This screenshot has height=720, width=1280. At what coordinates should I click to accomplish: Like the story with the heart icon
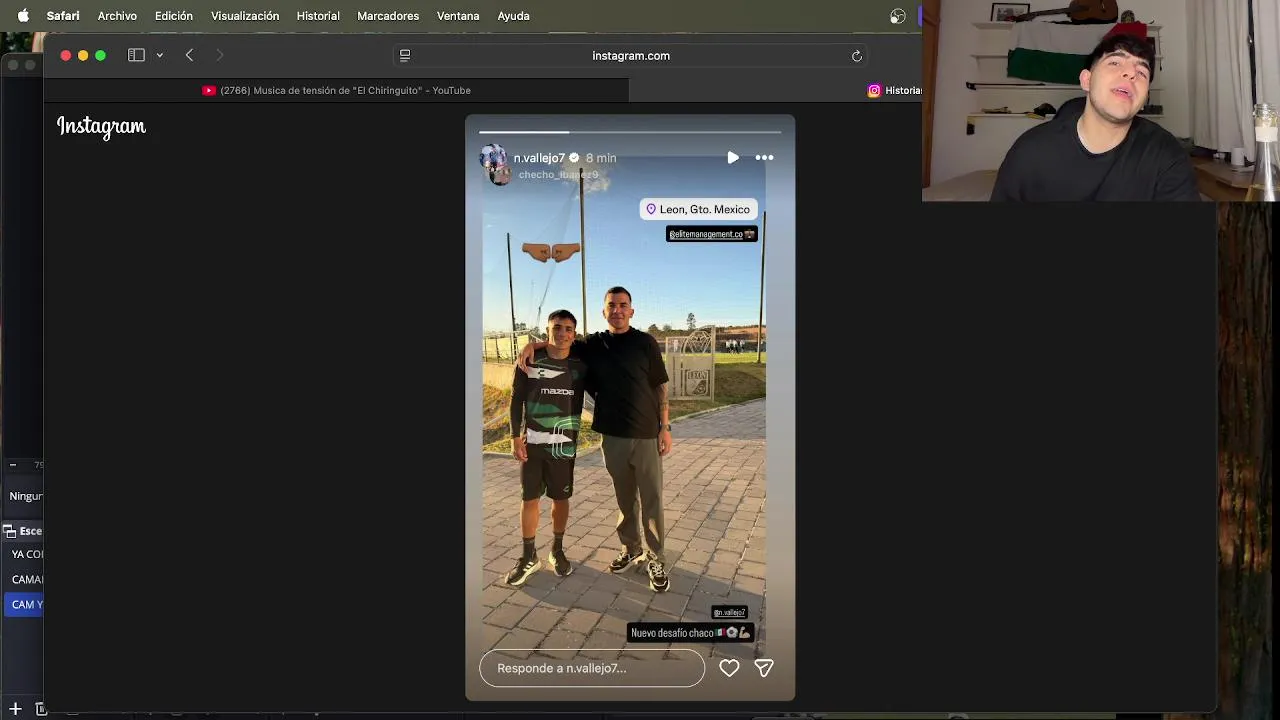point(729,668)
